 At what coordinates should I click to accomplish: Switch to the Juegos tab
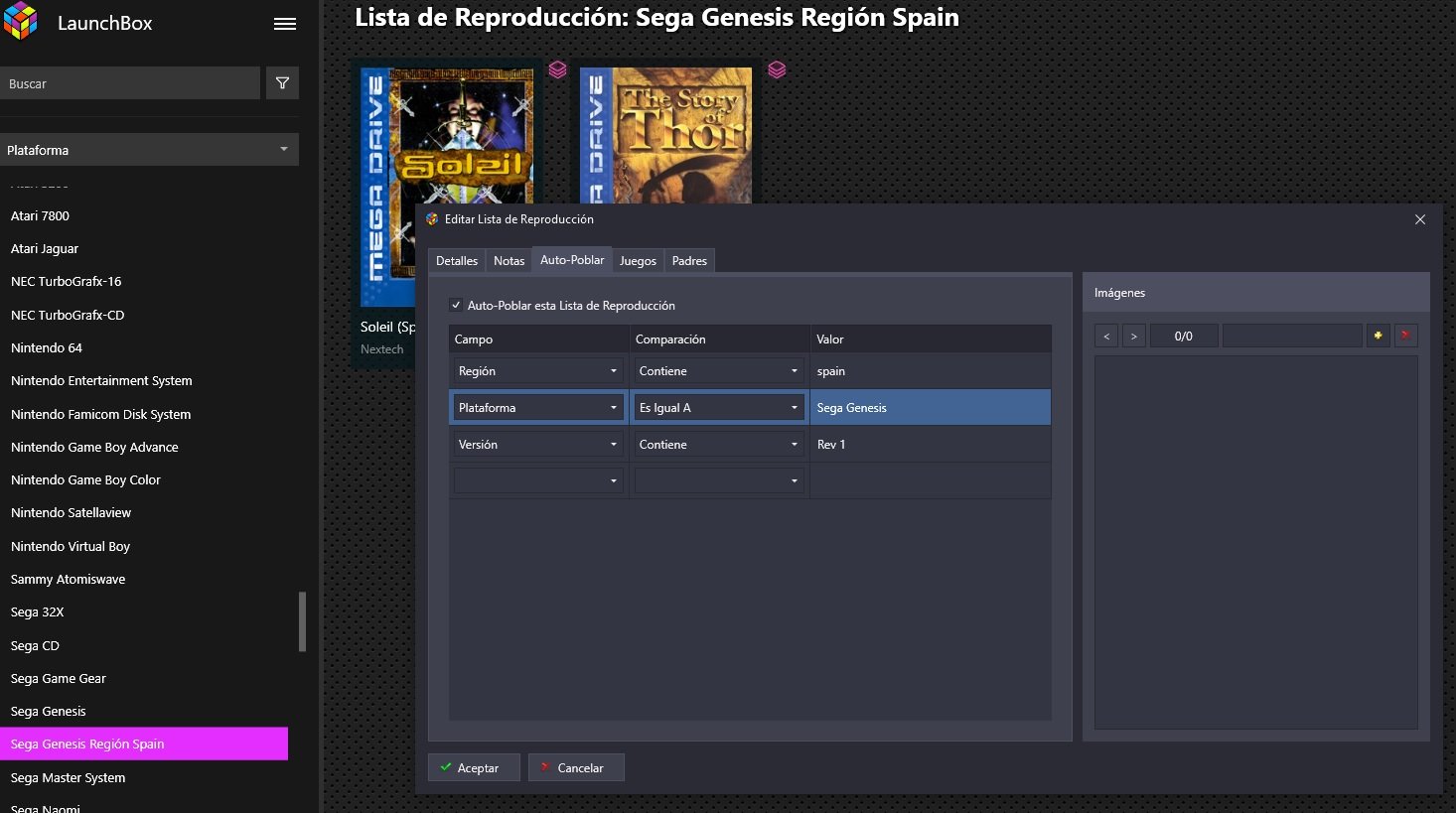tap(638, 261)
